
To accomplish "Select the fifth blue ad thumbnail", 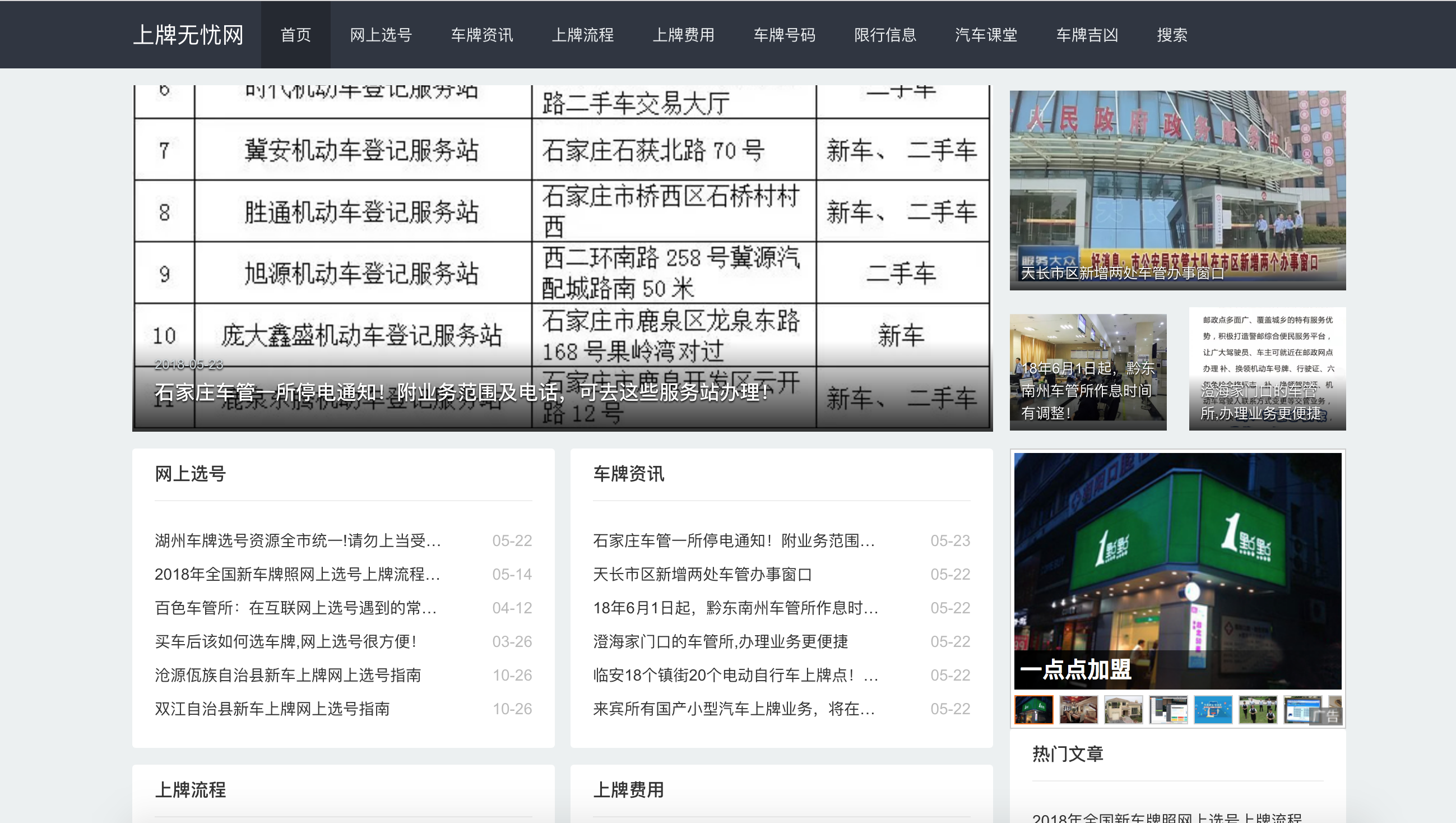I will tap(1213, 710).
